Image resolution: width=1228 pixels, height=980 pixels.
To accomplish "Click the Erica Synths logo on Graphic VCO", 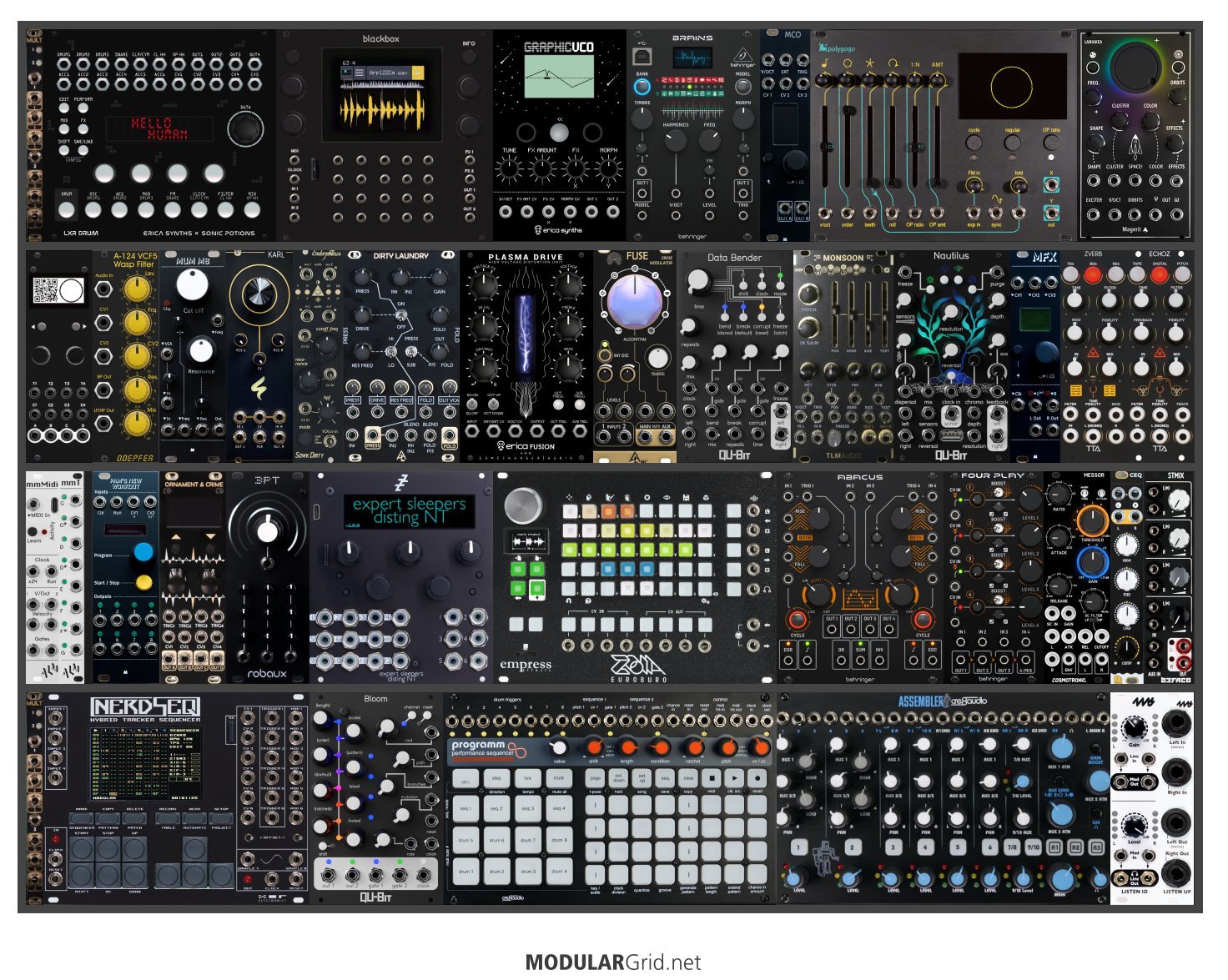I will 559,230.
